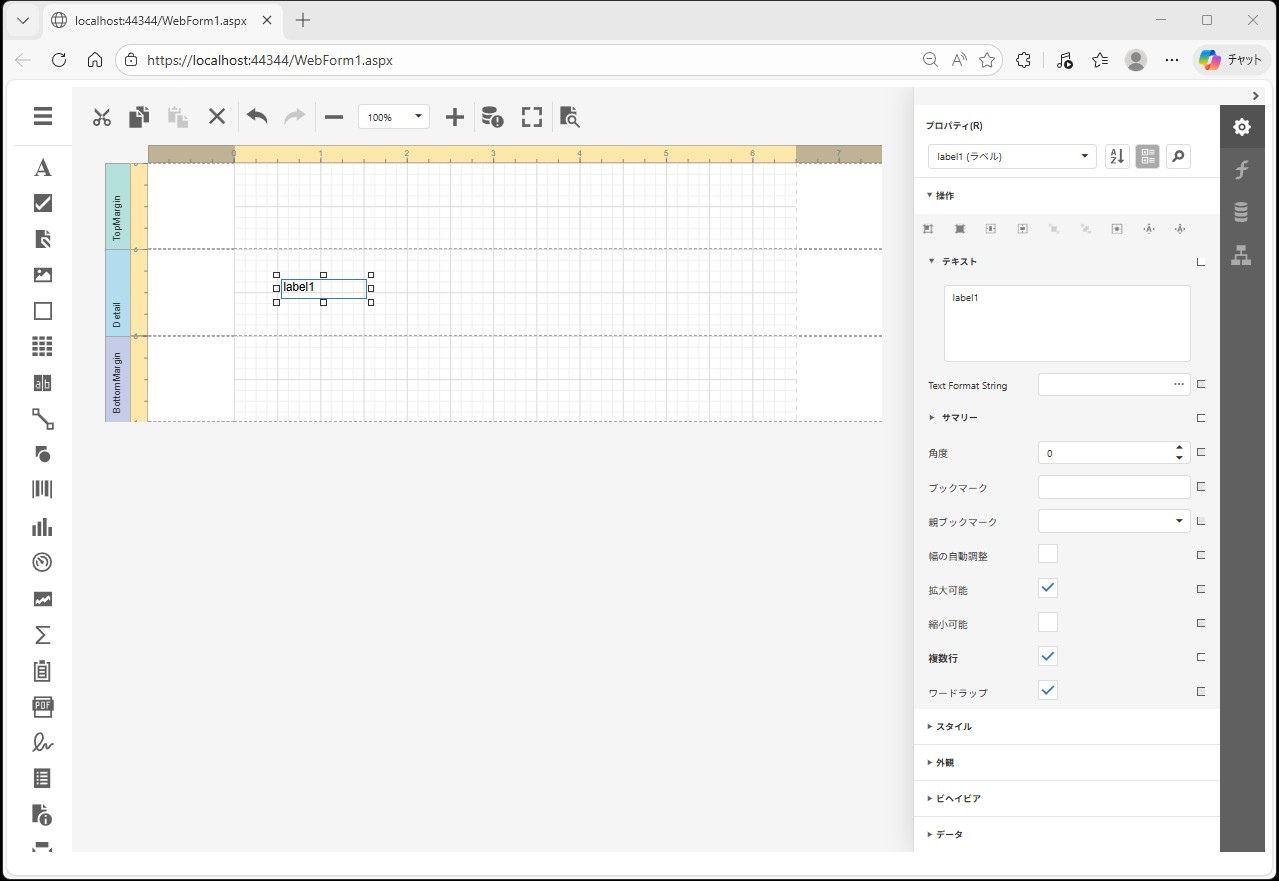Uncheck the 拡大可能 checkbox
Screen dimensions: 1279x881
(x=1048, y=588)
